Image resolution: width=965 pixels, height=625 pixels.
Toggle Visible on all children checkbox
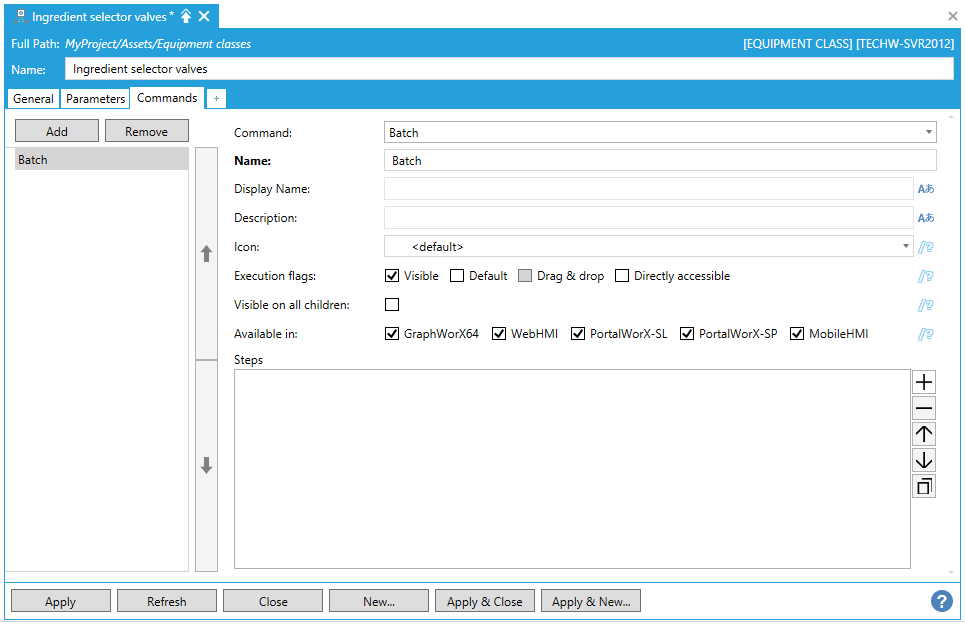(x=392, y=305)
